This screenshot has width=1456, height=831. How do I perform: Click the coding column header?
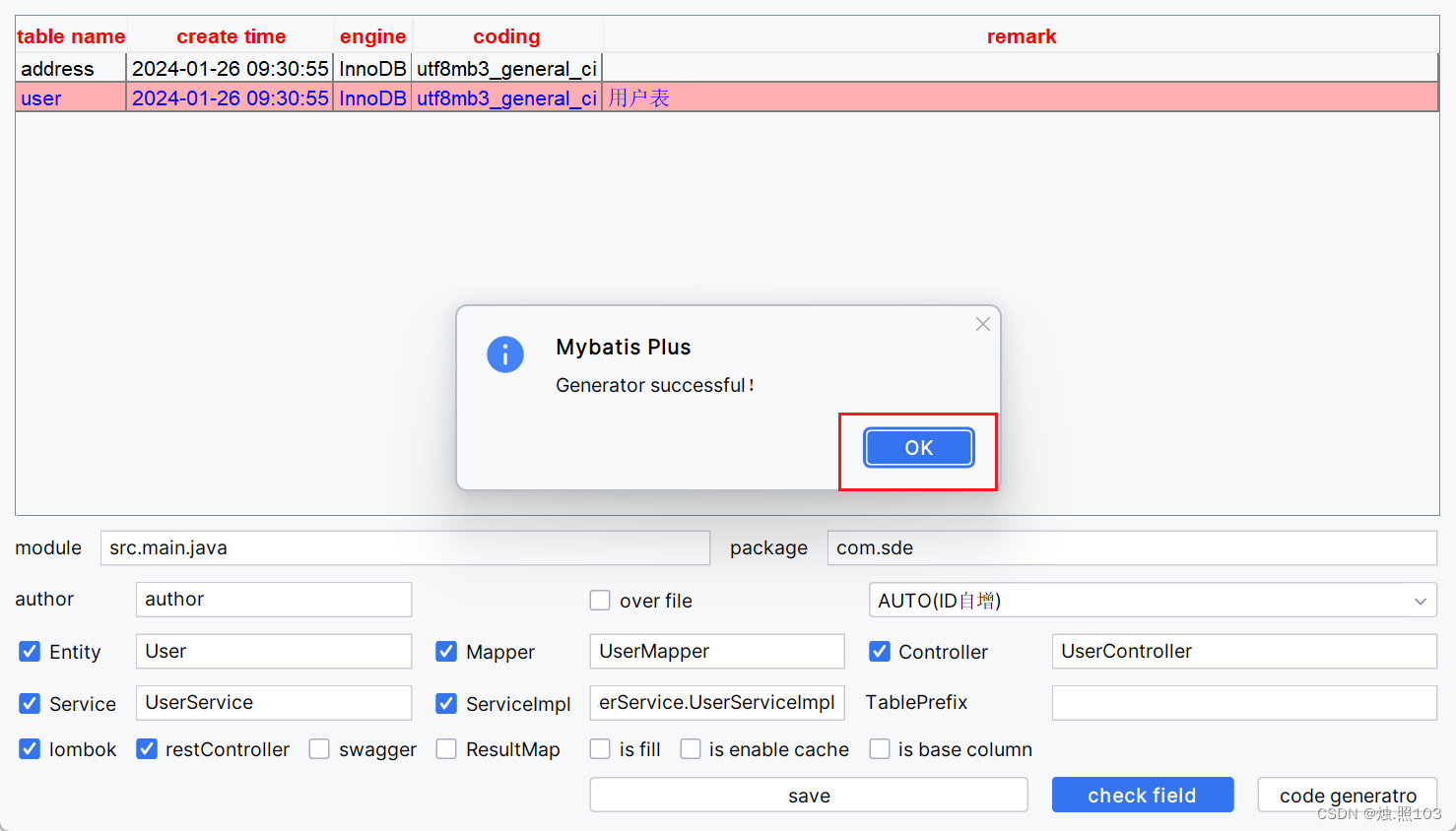point(506,36)
